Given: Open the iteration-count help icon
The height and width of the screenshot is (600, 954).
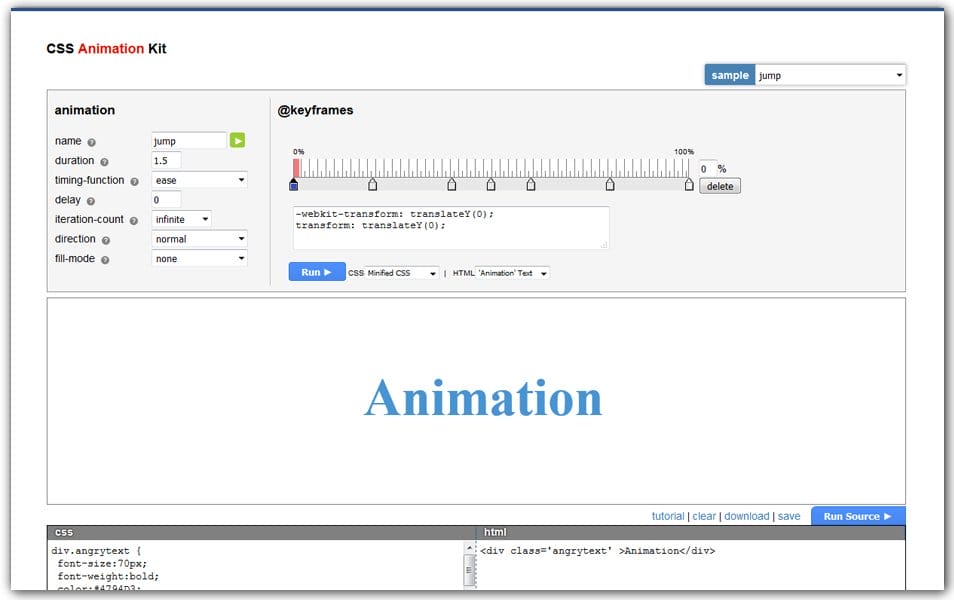Looking at the screenshot, I should (133, 220).
